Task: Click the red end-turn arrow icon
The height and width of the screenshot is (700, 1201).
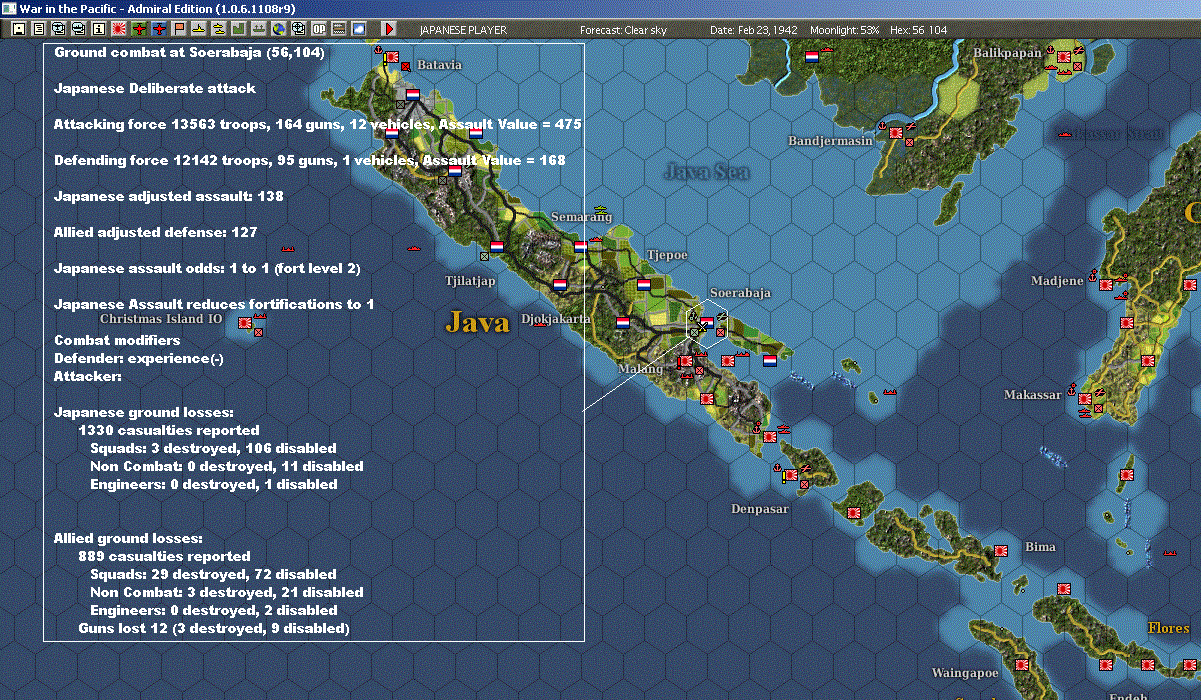Action: 389,29
